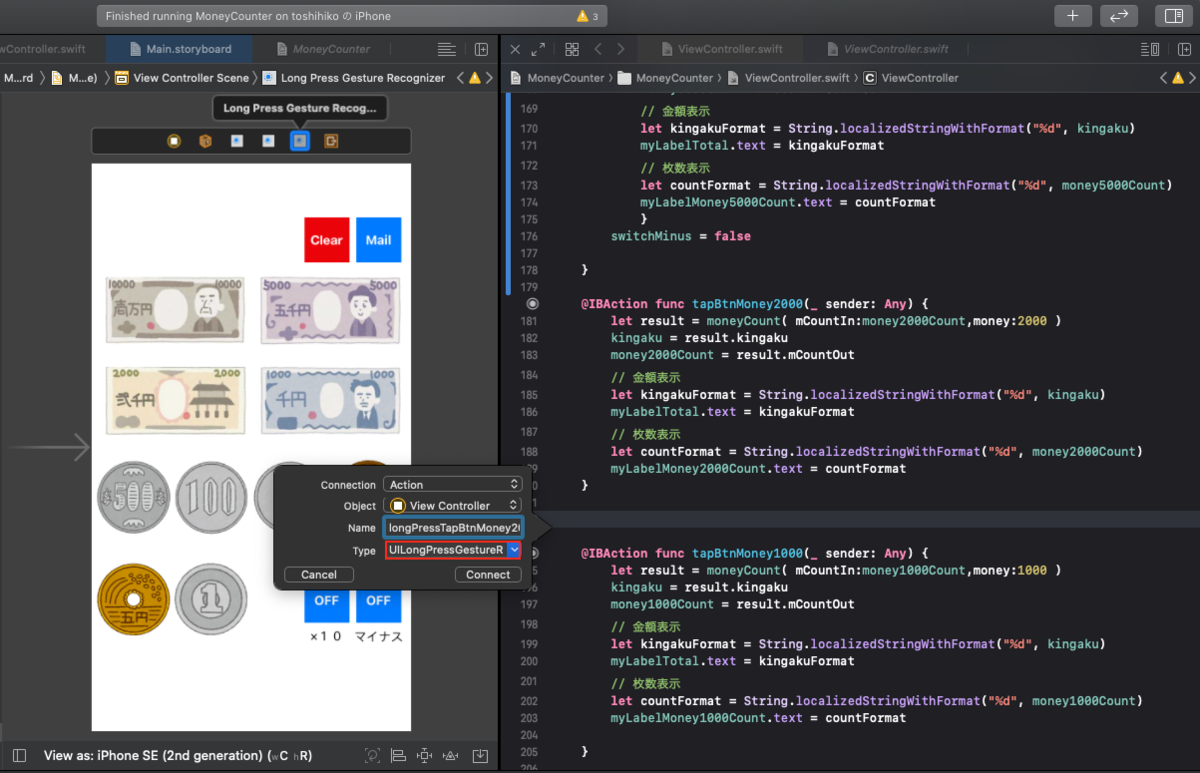Screen dimensions: 1200x773
Task: Select the 2000 yen bill image
Action: [175, 400]
